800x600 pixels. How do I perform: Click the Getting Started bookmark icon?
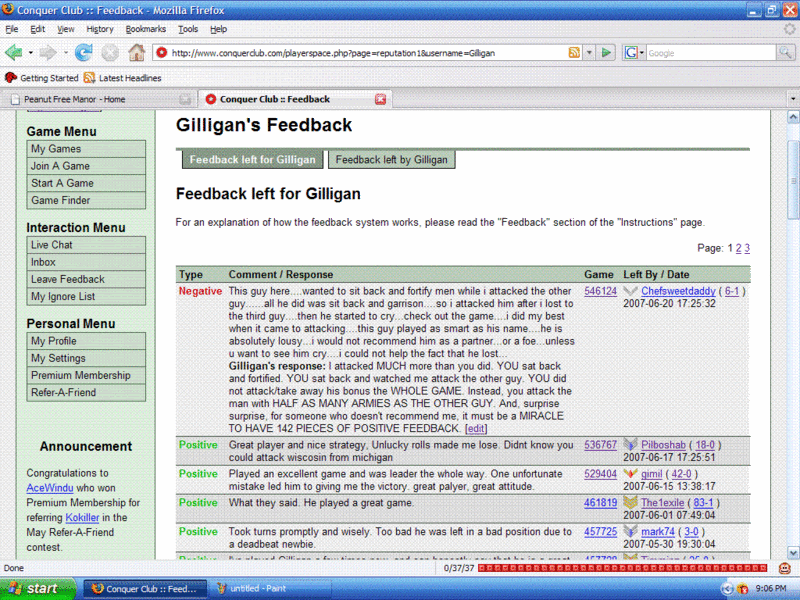10,78
